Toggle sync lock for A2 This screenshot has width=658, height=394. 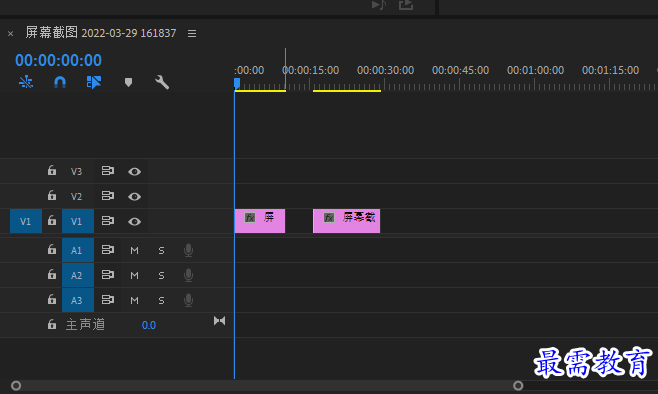tap(108, 275)
